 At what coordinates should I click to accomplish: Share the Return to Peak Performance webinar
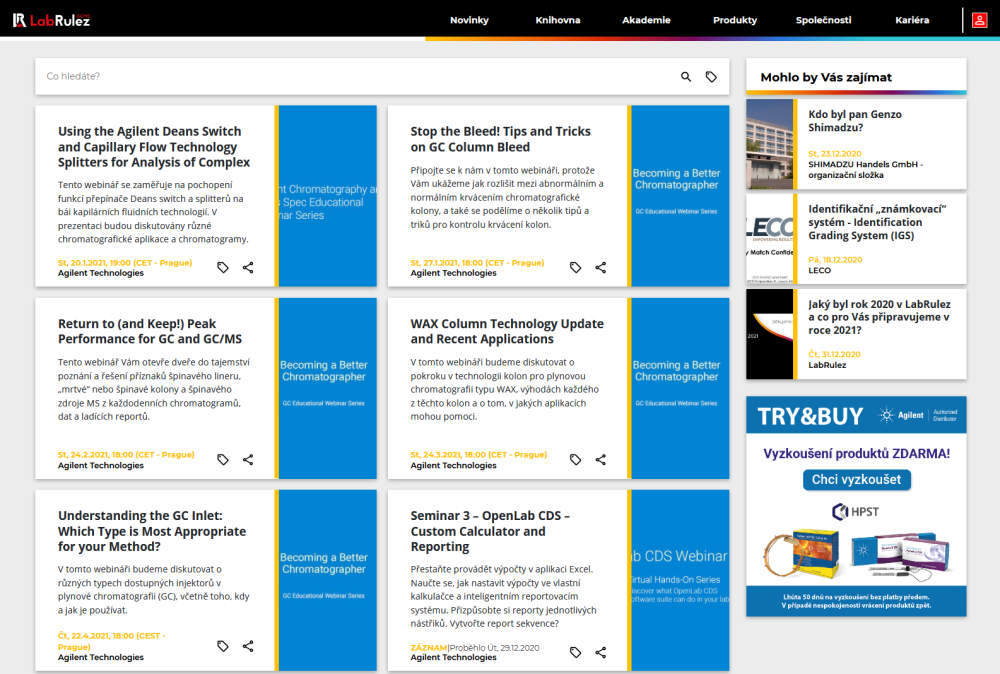coord(248,460)
